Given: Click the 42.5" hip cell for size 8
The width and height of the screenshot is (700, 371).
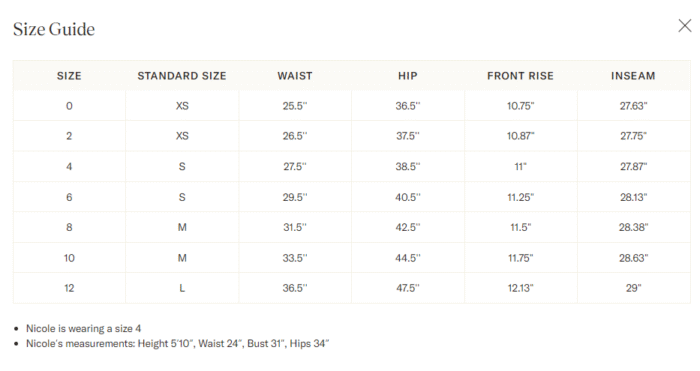Looking at the screenshot, I should [408, 227].
